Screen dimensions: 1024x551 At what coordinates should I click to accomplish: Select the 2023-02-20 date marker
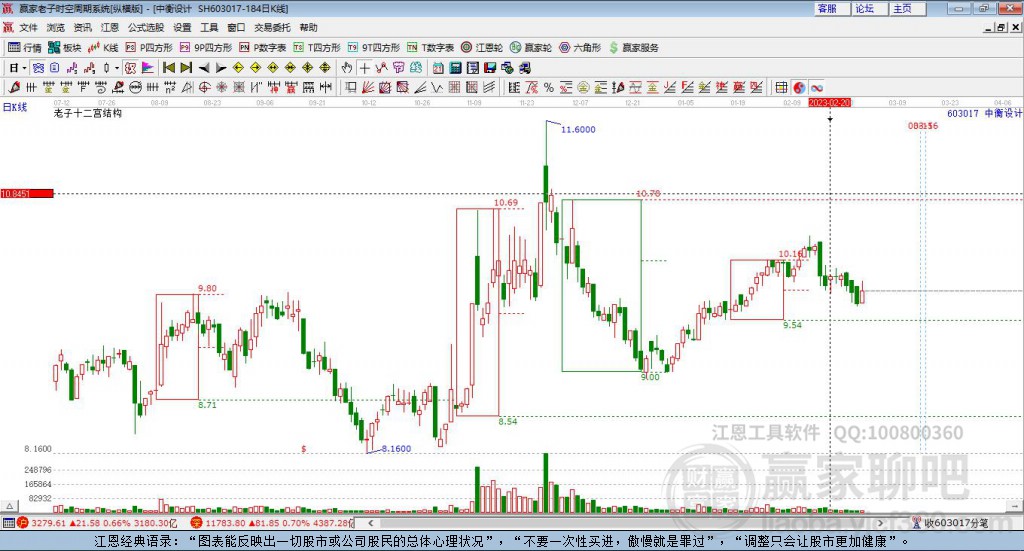(830, 102)
